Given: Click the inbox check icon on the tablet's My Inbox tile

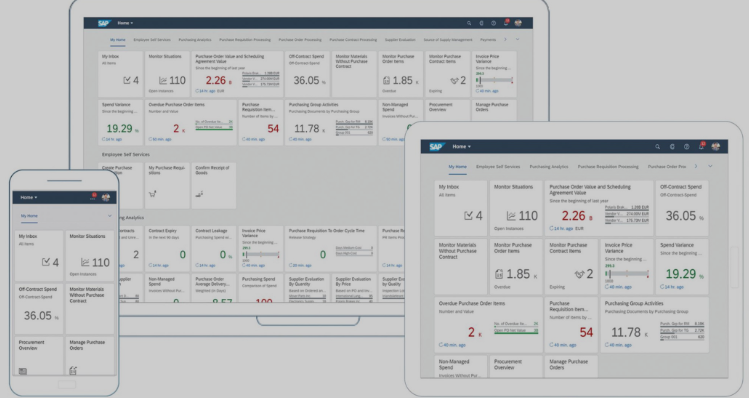Looking at the screenshot, I should pos(469,216).
